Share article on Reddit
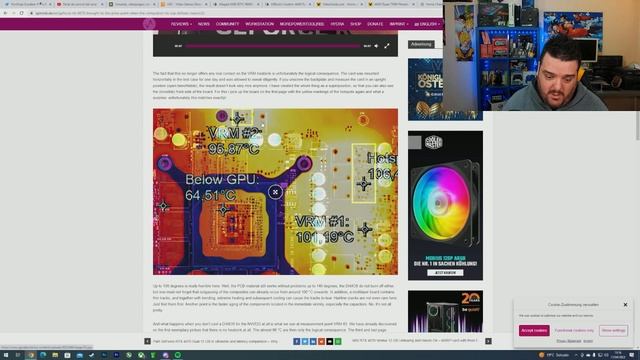 pos(321,341)
